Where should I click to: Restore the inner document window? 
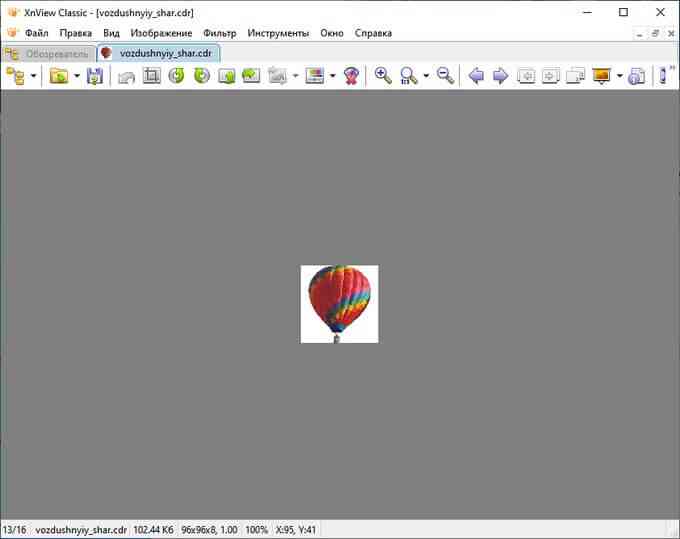pyautogui.click(x=655, y=33)
